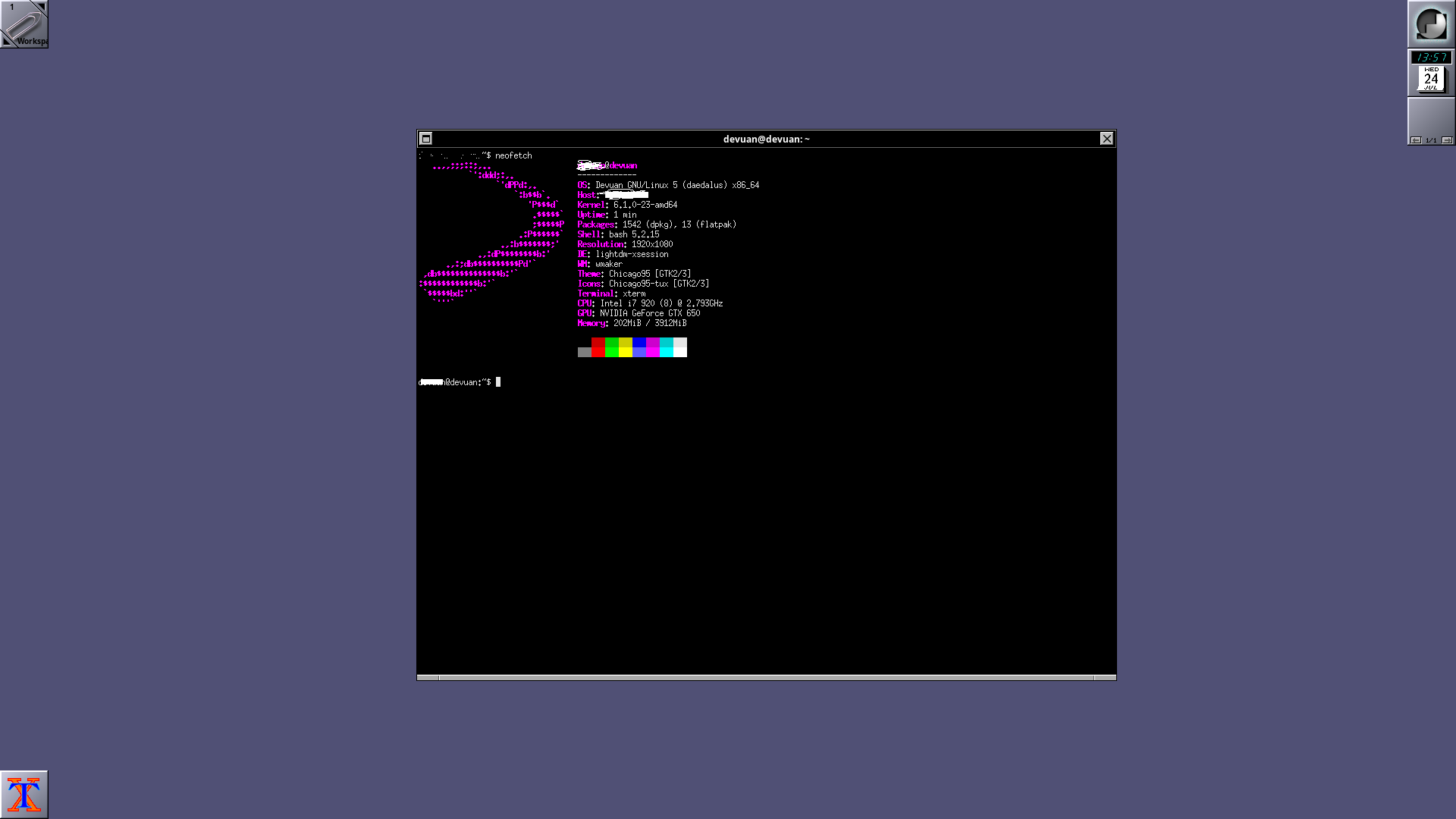Click the digital clock showing 13:57
This screenshot has width=1456, height=819.
[x=1431, y=58]
